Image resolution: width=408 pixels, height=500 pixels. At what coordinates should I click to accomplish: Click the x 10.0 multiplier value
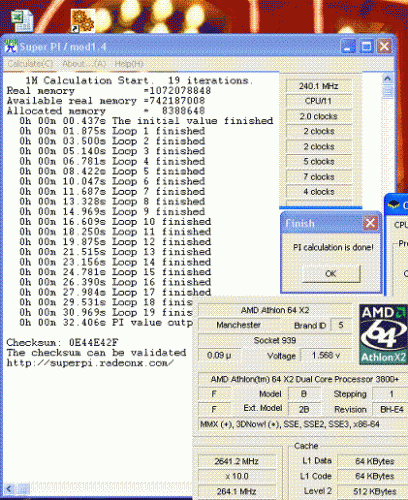click(x=237, y=476)
